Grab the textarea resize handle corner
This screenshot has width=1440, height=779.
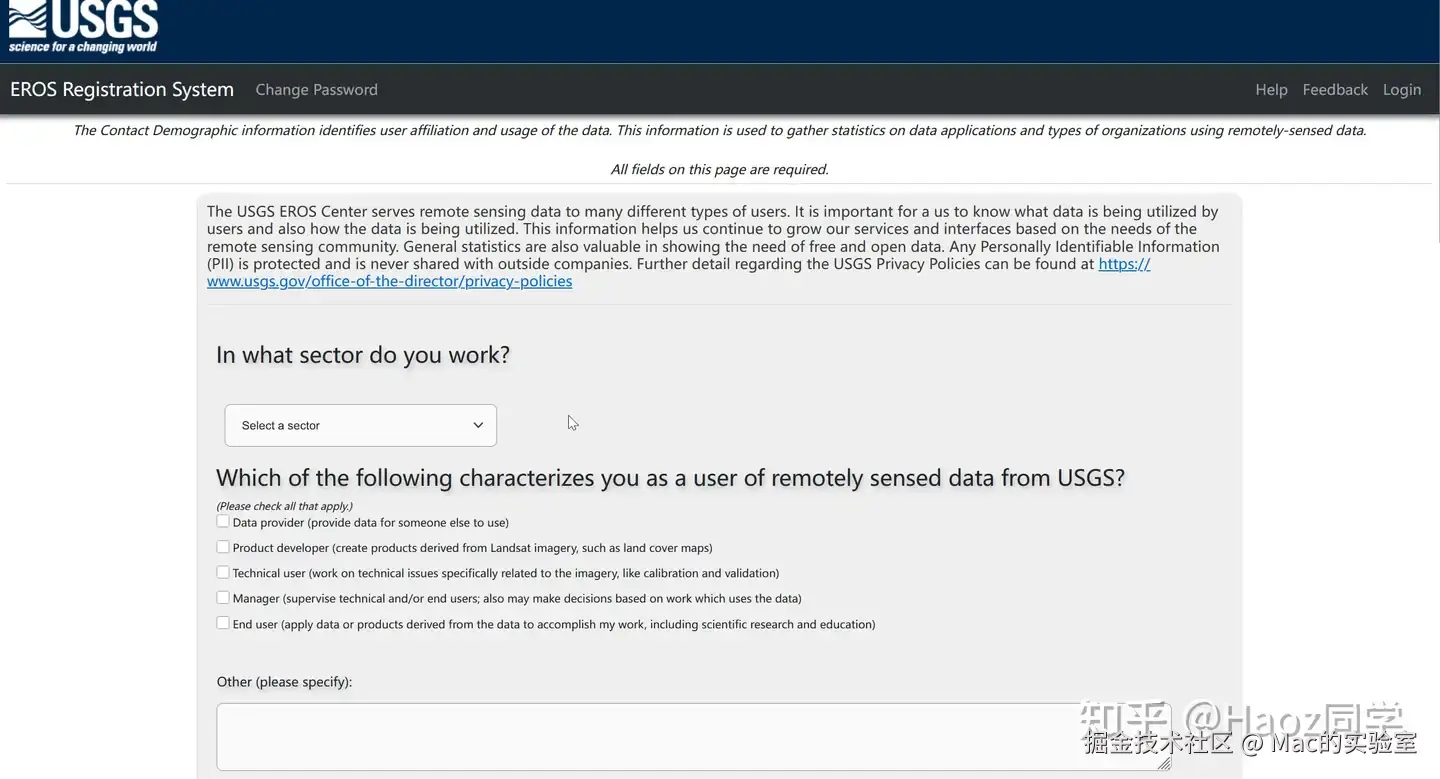1164,763
